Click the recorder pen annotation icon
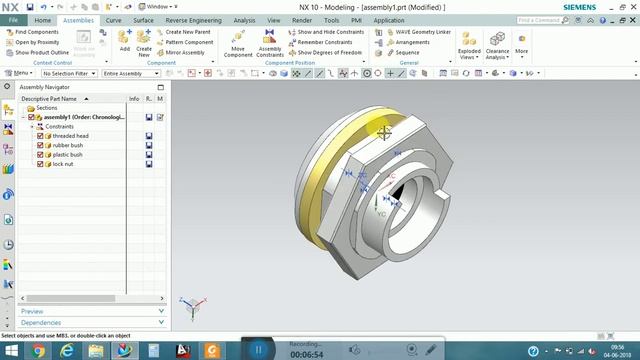640x360 pixels. point(431,349)
